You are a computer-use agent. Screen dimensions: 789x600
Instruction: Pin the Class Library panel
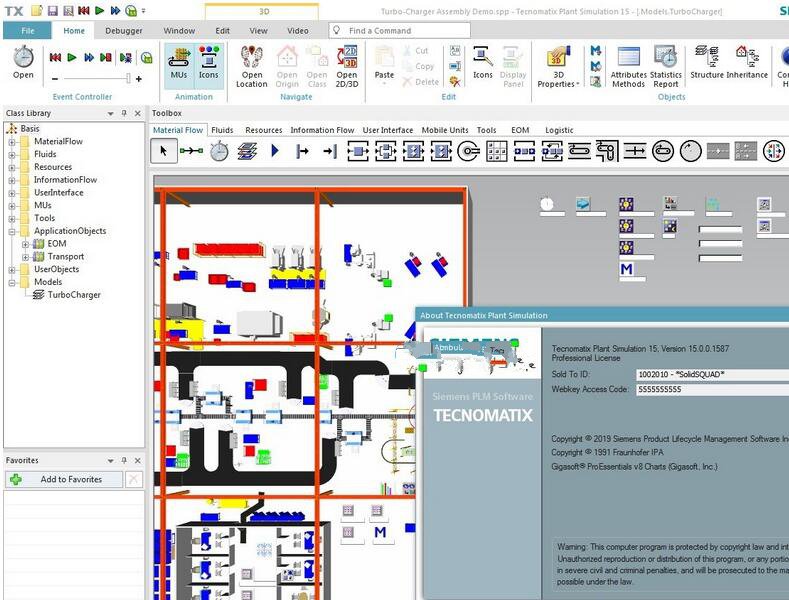(124, 114)
